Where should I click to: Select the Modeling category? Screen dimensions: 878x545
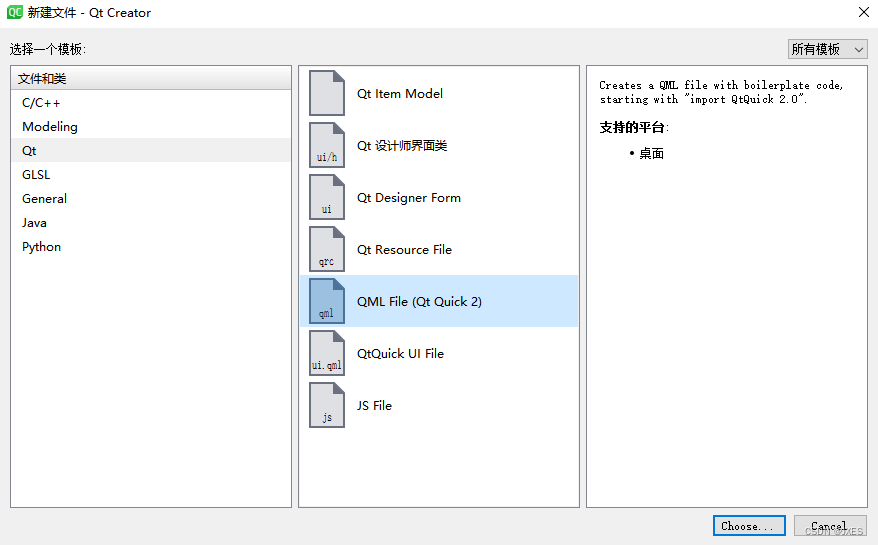tap(151, 127)
